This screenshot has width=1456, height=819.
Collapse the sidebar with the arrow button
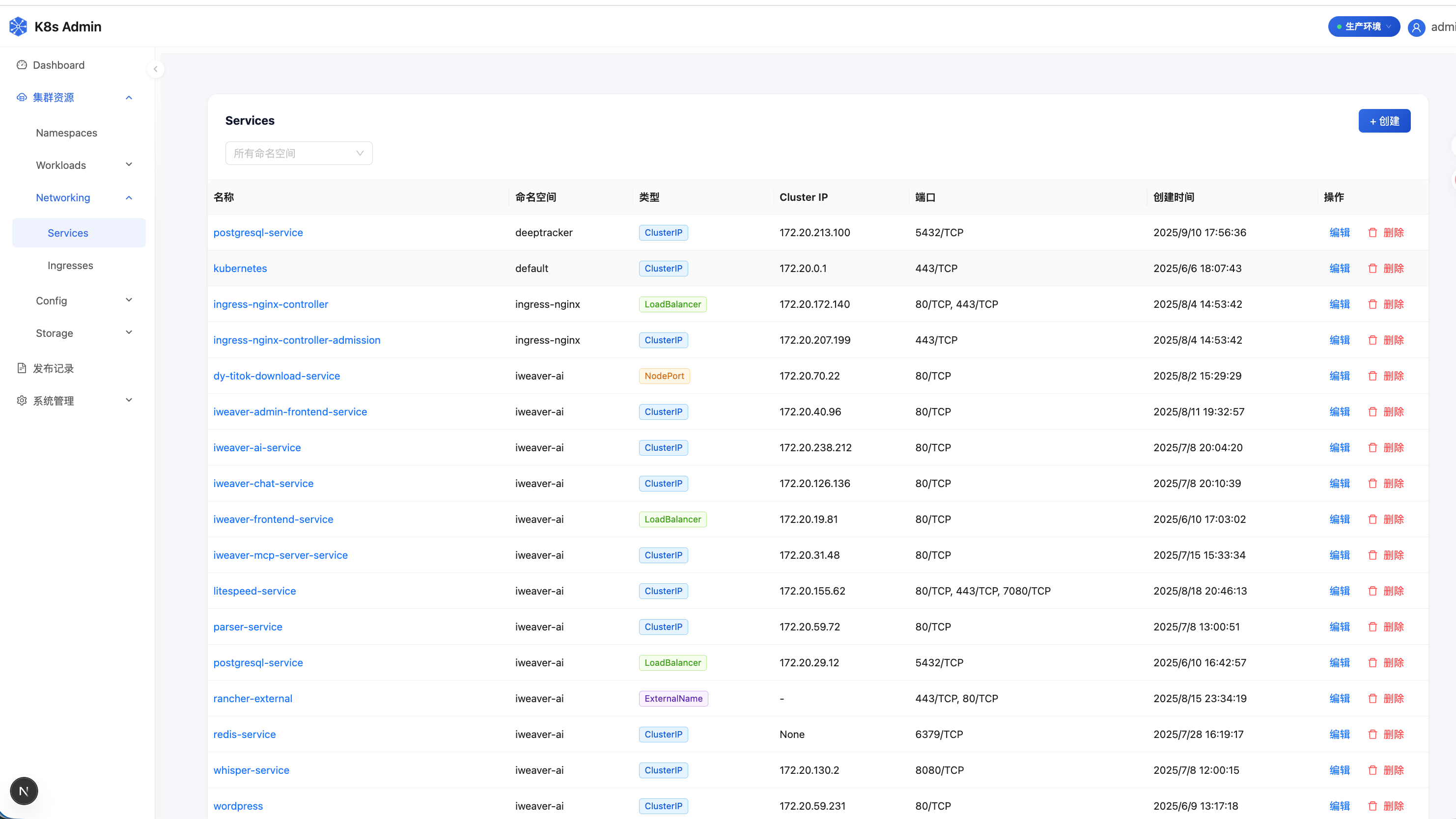(155, 69)
